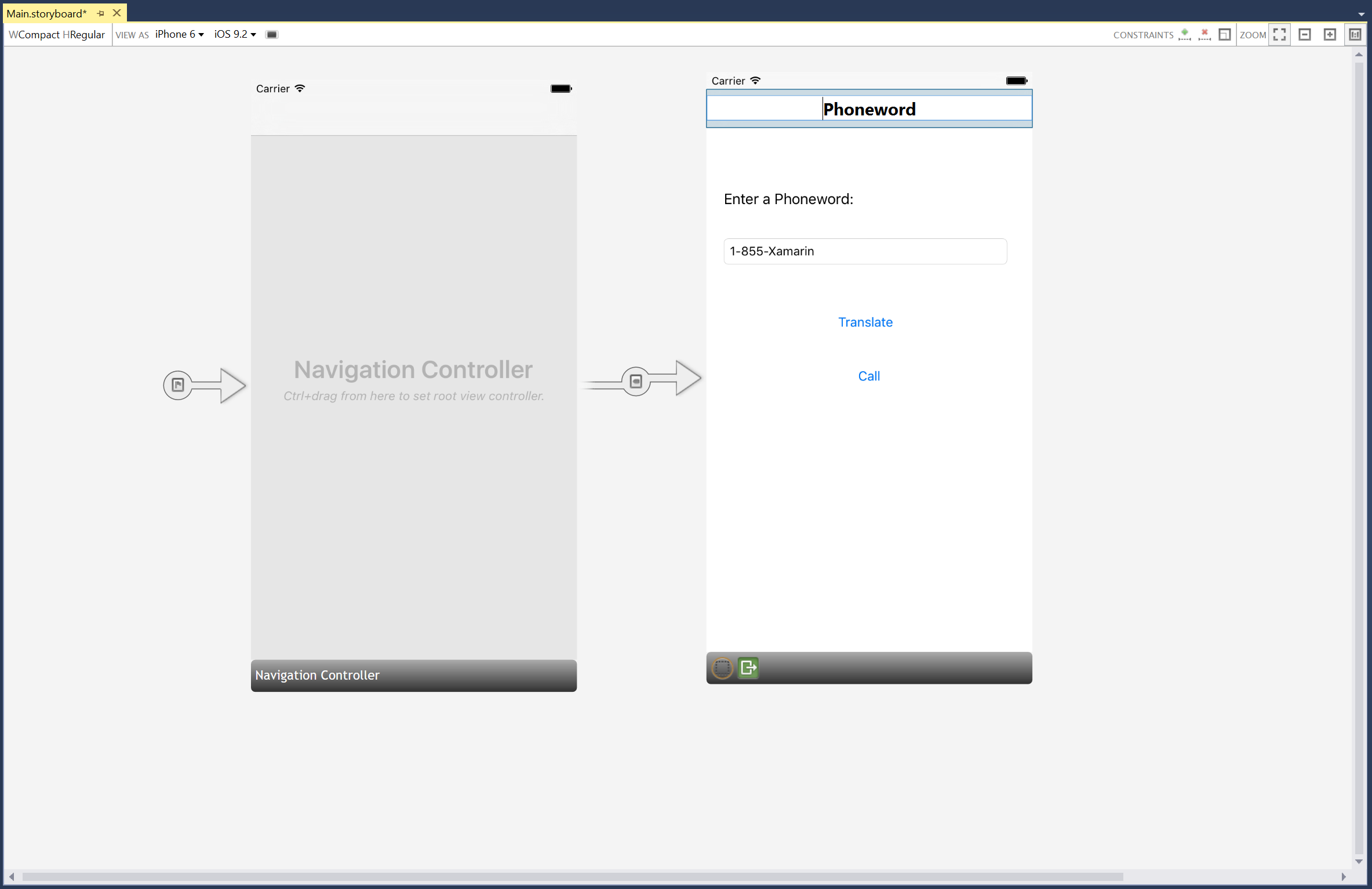This screenshot has width=1372, height=889.
Task: Click the Translate button in Phoneword view
Action: coord(865,322)
